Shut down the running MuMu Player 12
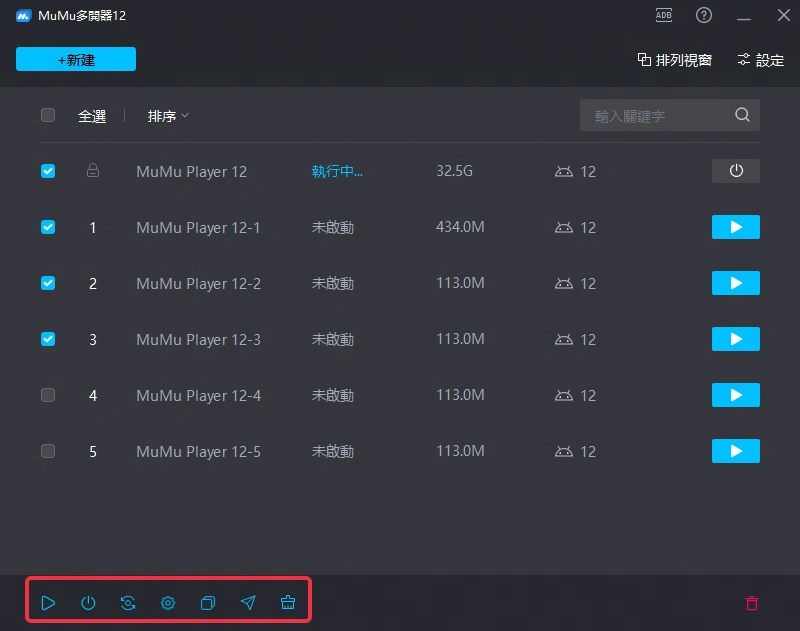This screenshot has height=631, width=800. pos(735,171)
